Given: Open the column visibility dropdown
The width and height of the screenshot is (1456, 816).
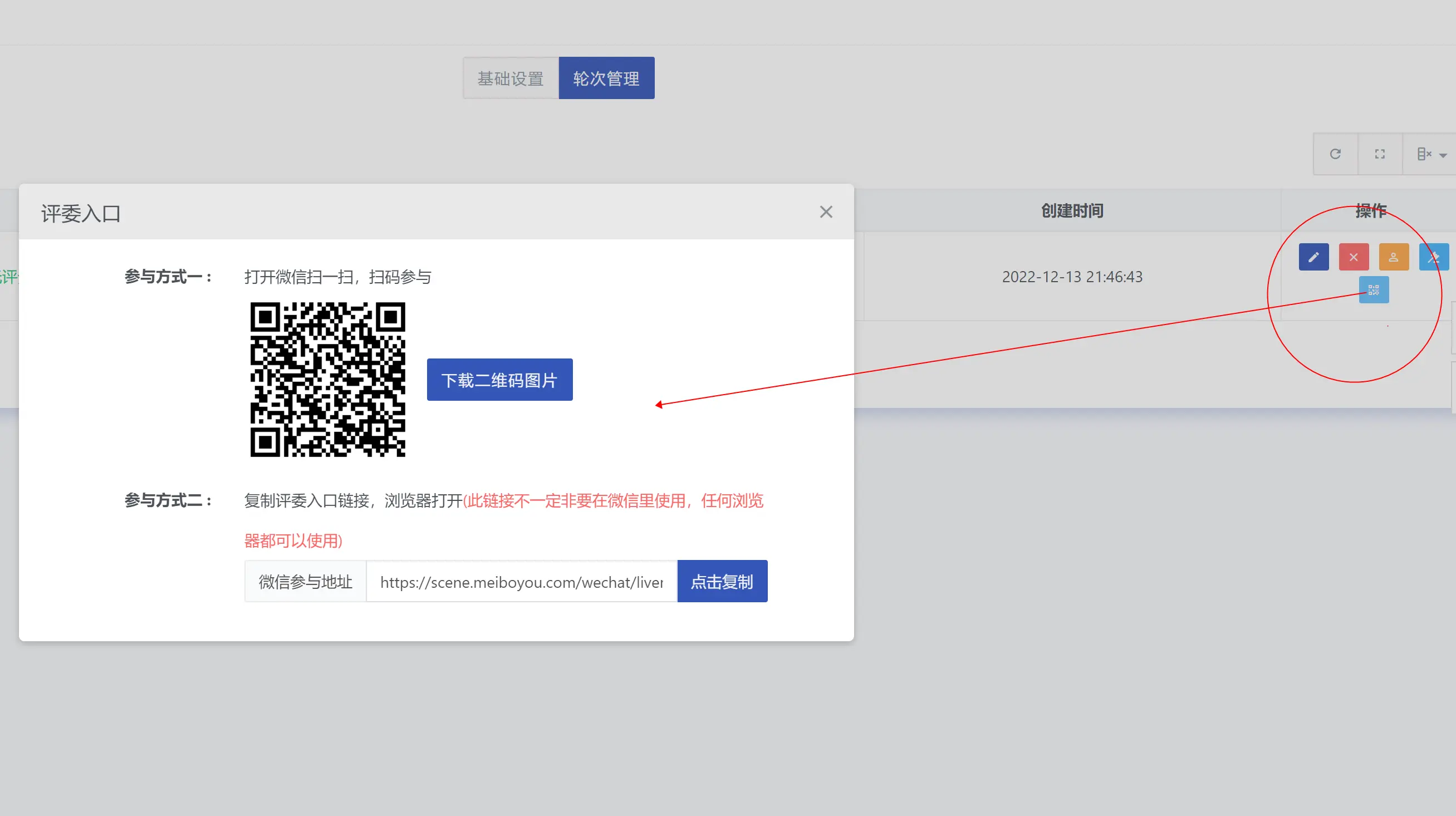Looking at the screenshot, I should 1430,154.
